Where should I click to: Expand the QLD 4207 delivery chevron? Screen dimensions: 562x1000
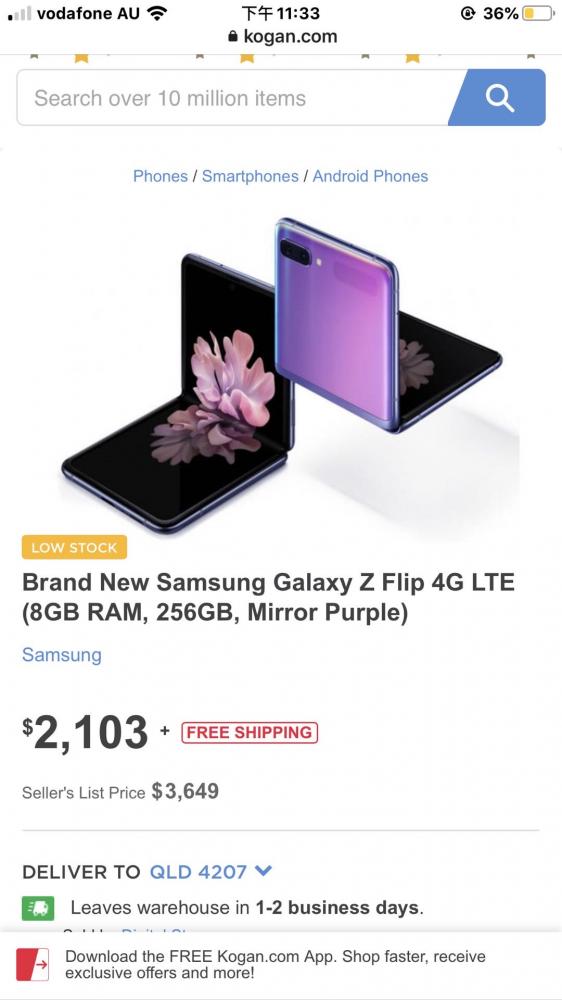[263, 871]
